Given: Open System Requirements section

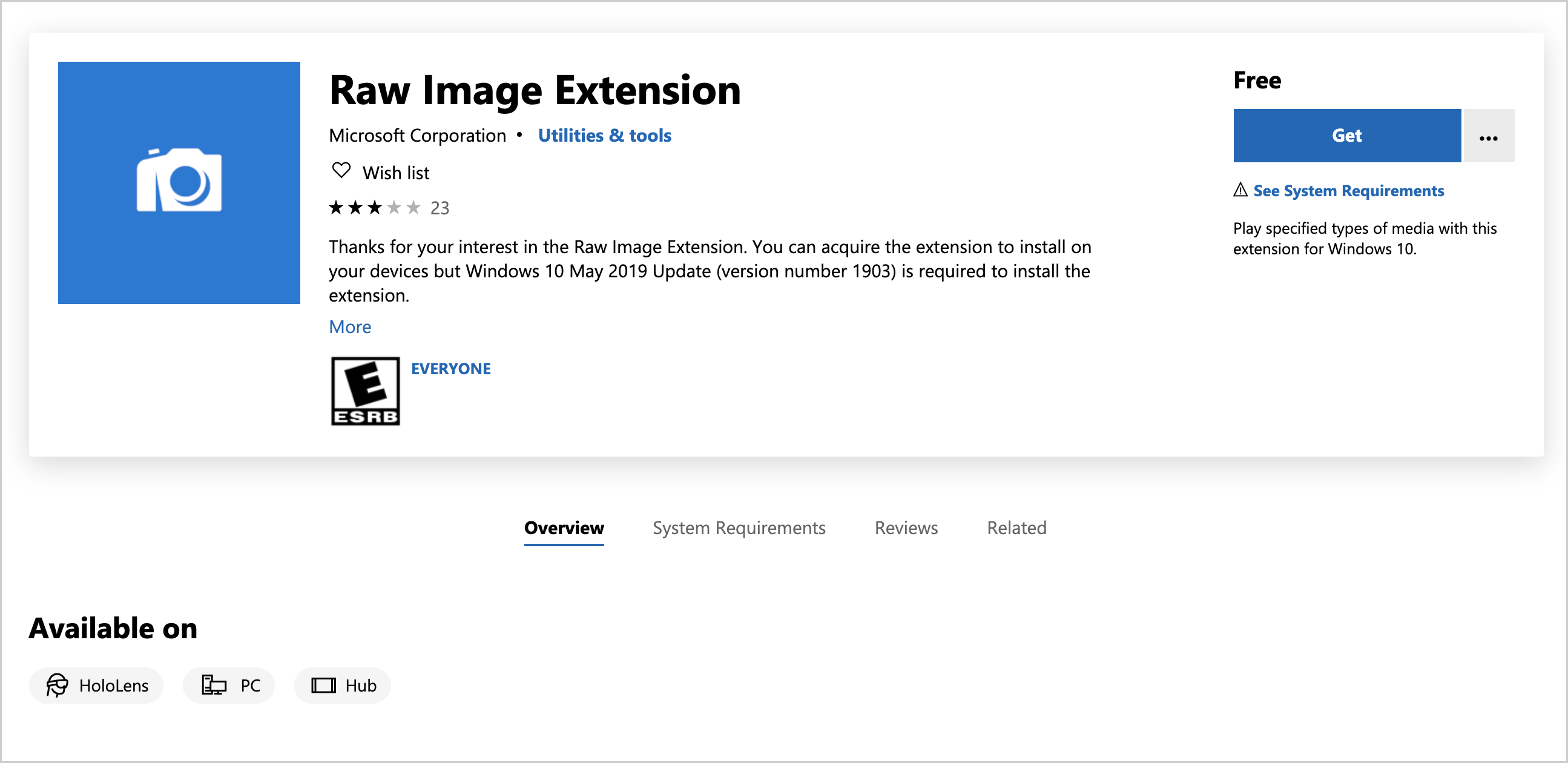Looking at the screenshot, I should click(738, 528).
